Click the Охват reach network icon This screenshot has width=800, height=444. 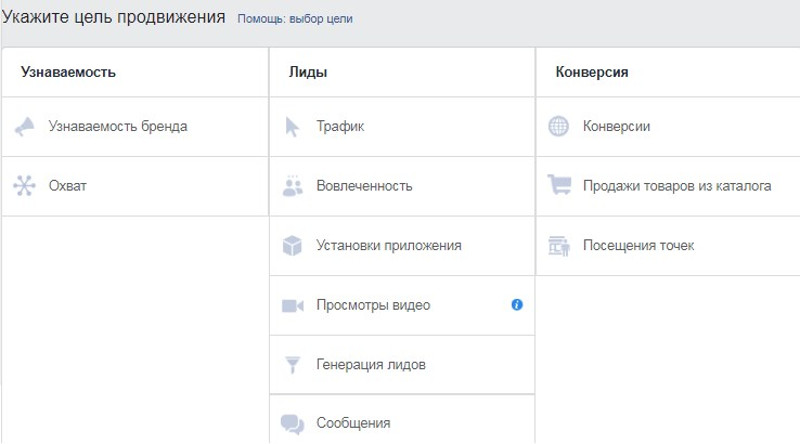24,186
